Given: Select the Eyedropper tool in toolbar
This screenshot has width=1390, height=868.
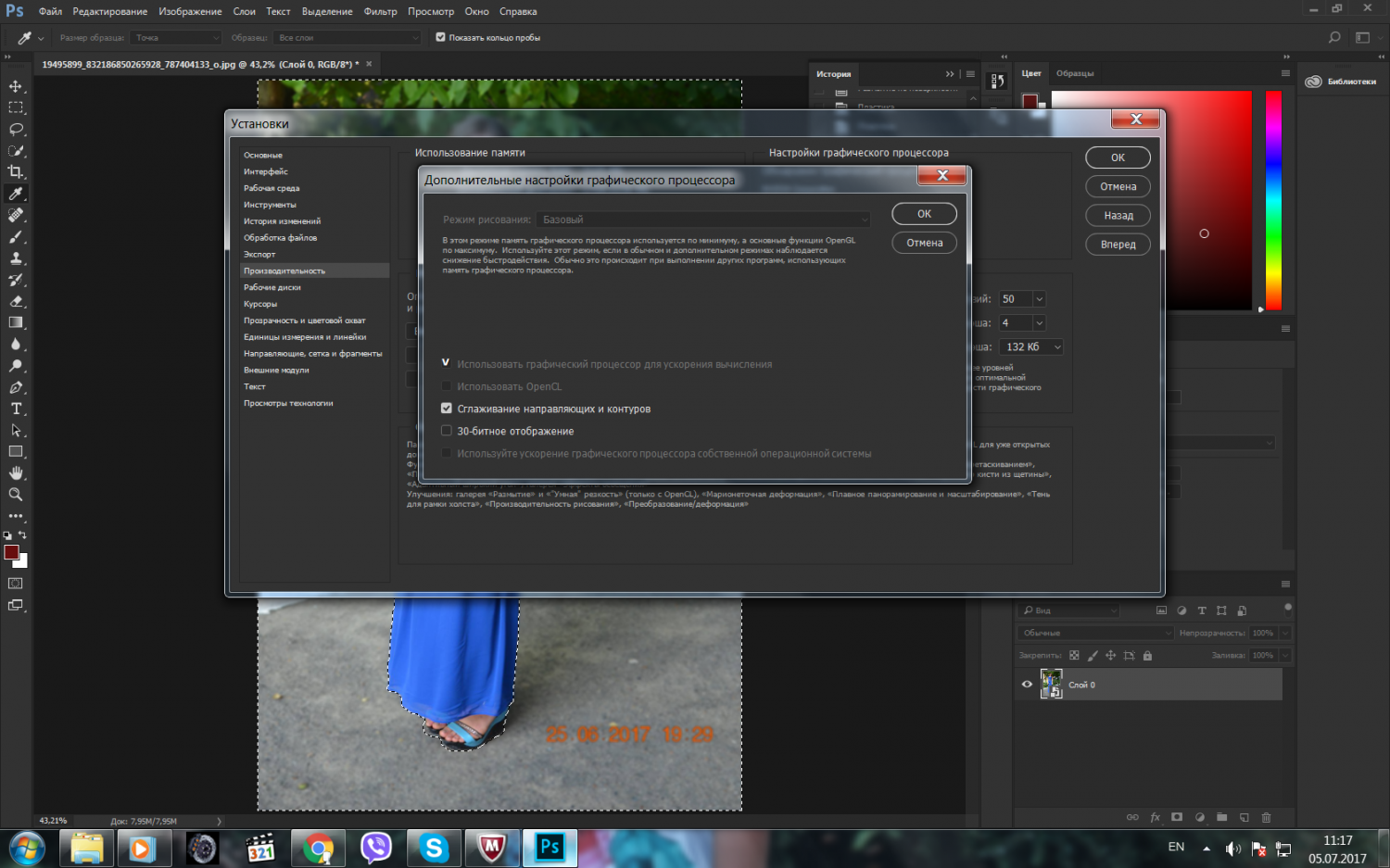Looking at the screenshot, I should pyautogui.click(x=16, y=194).
